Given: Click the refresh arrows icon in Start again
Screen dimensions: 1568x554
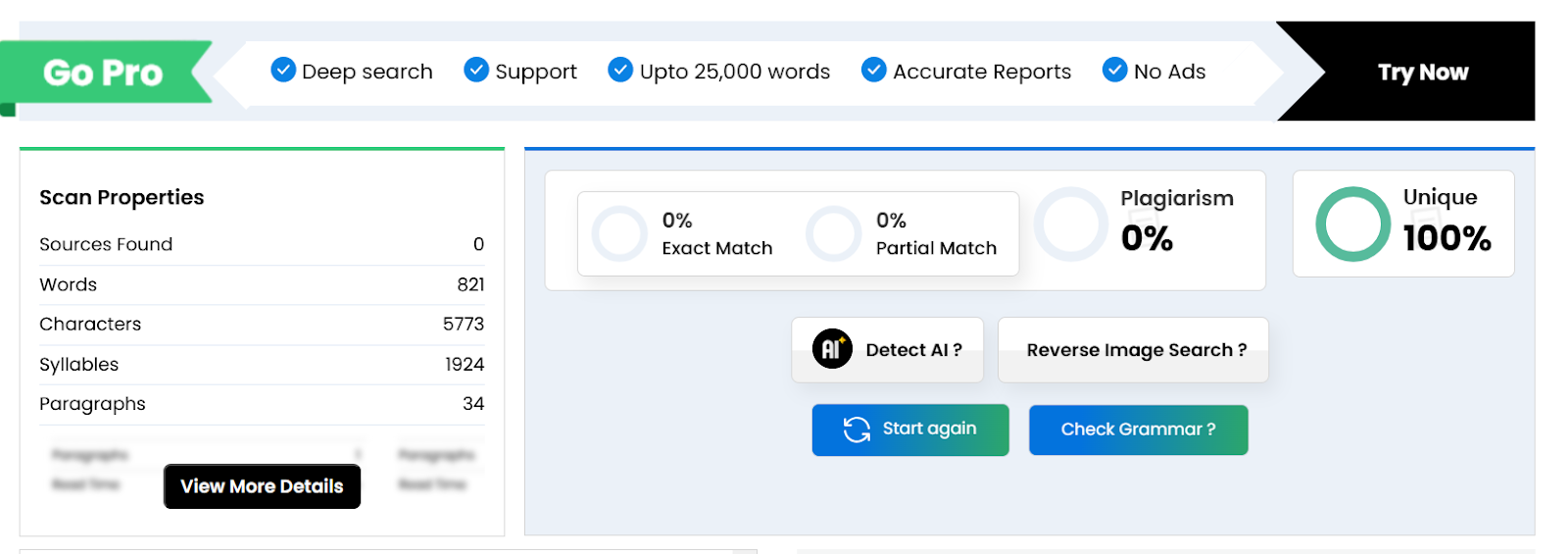Looking at the screenshot, I should click(x=857, y=429).
